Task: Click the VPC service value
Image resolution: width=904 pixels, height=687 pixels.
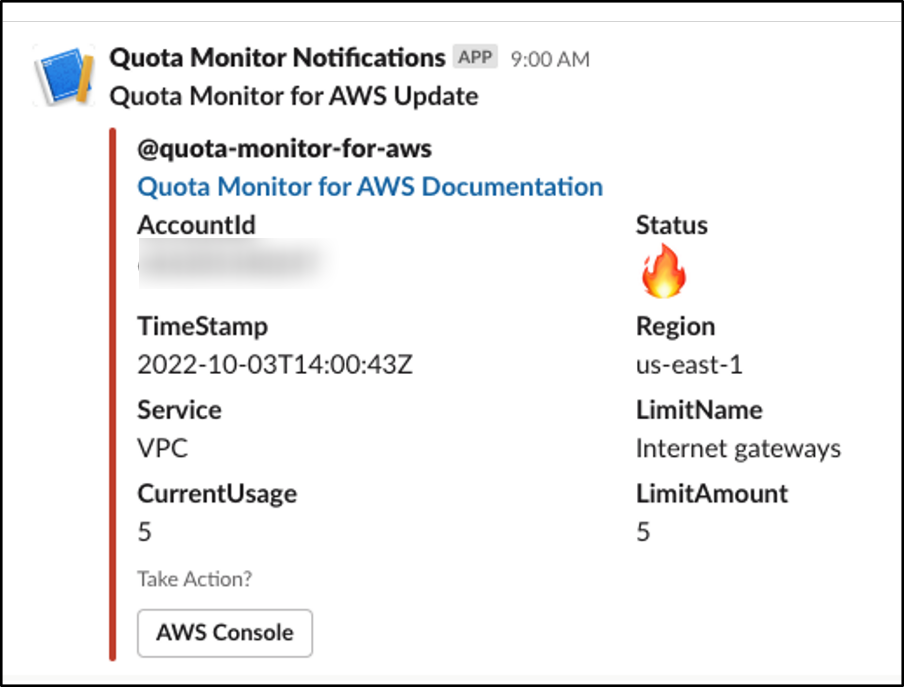Action: pyautogui.click(x=163, y=448)
